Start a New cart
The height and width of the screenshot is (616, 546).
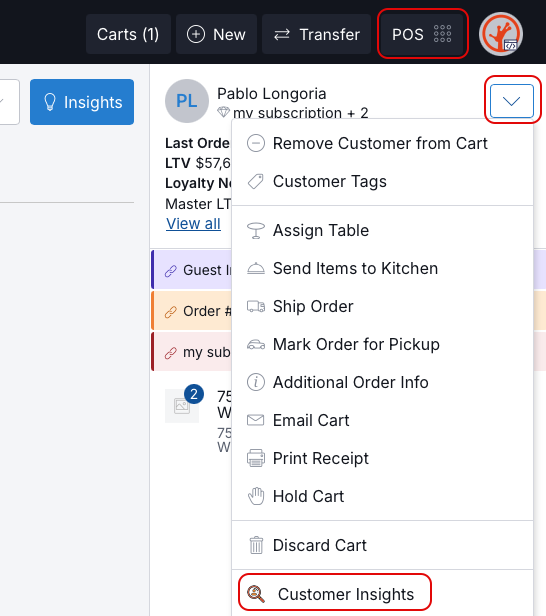216,34
